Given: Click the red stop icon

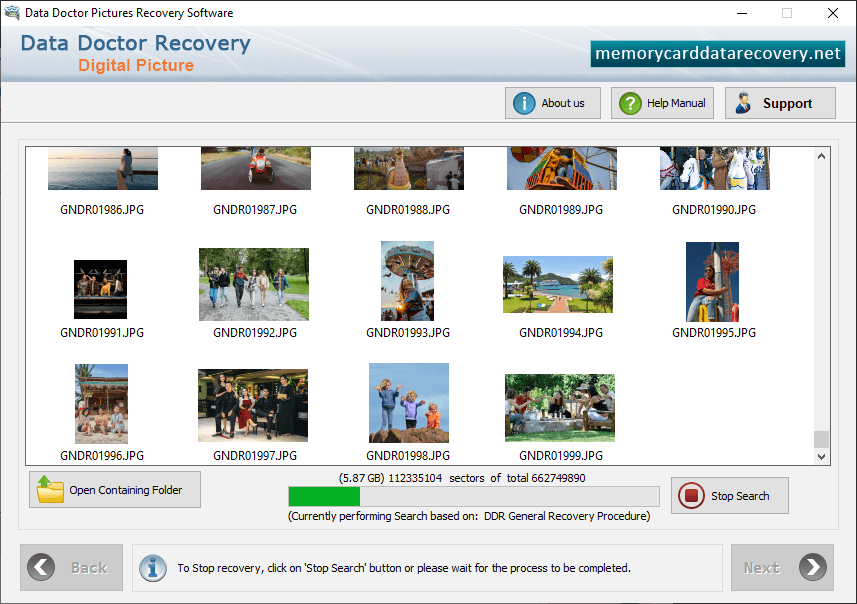Looking at the screenshot, I should pyautogui.click(x=691, y=495).
